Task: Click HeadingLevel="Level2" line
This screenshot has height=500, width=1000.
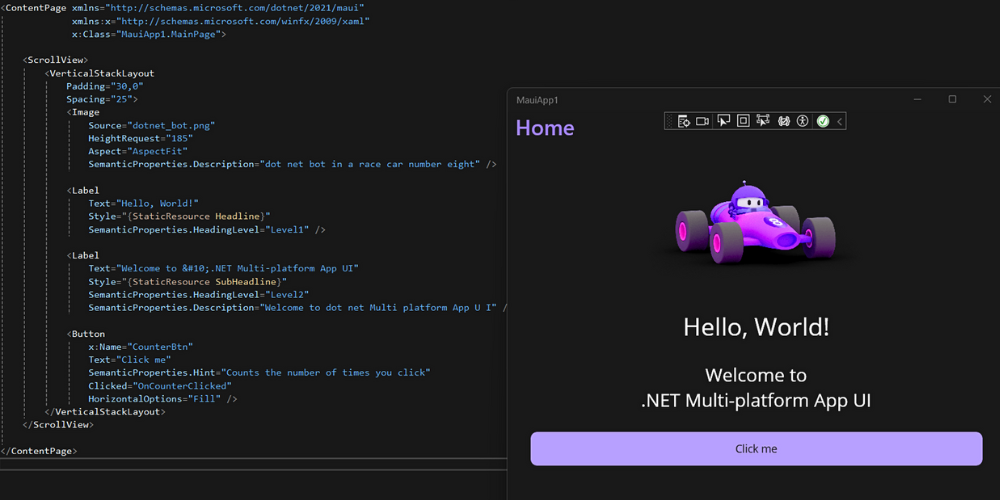Action: click(198, 295)
